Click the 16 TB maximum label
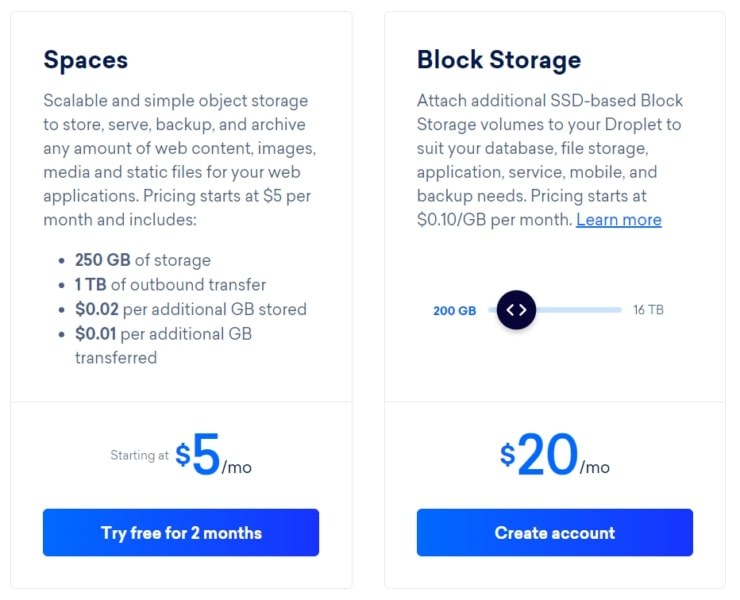The height and width of the screenshot is (600, 740). 648,310
